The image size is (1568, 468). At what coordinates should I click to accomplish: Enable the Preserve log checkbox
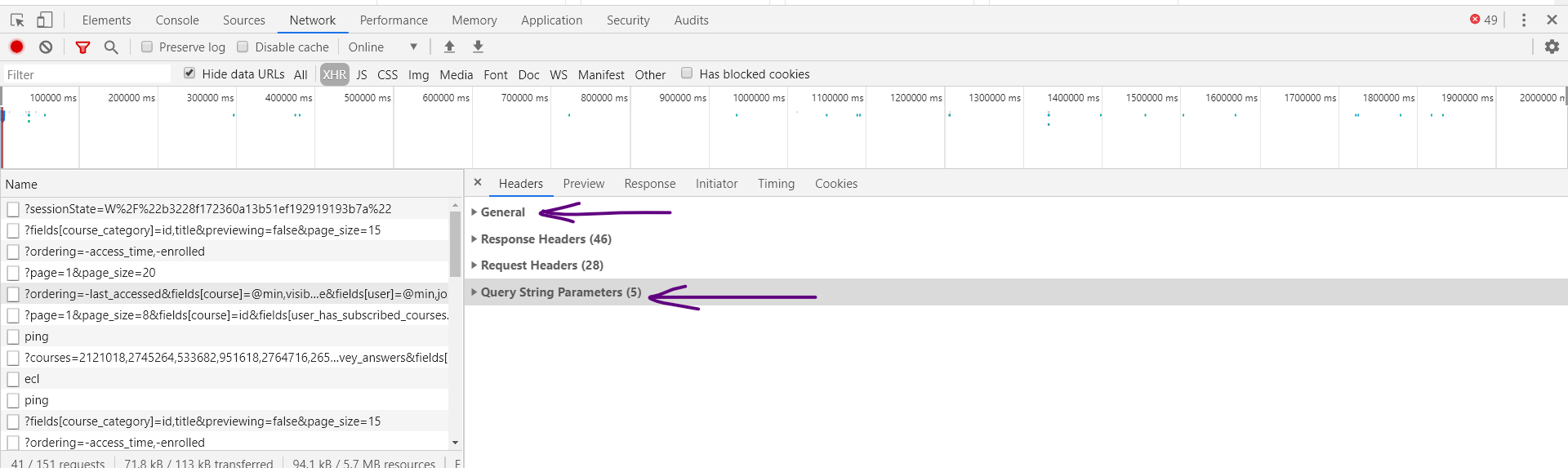tap(147, 47)
